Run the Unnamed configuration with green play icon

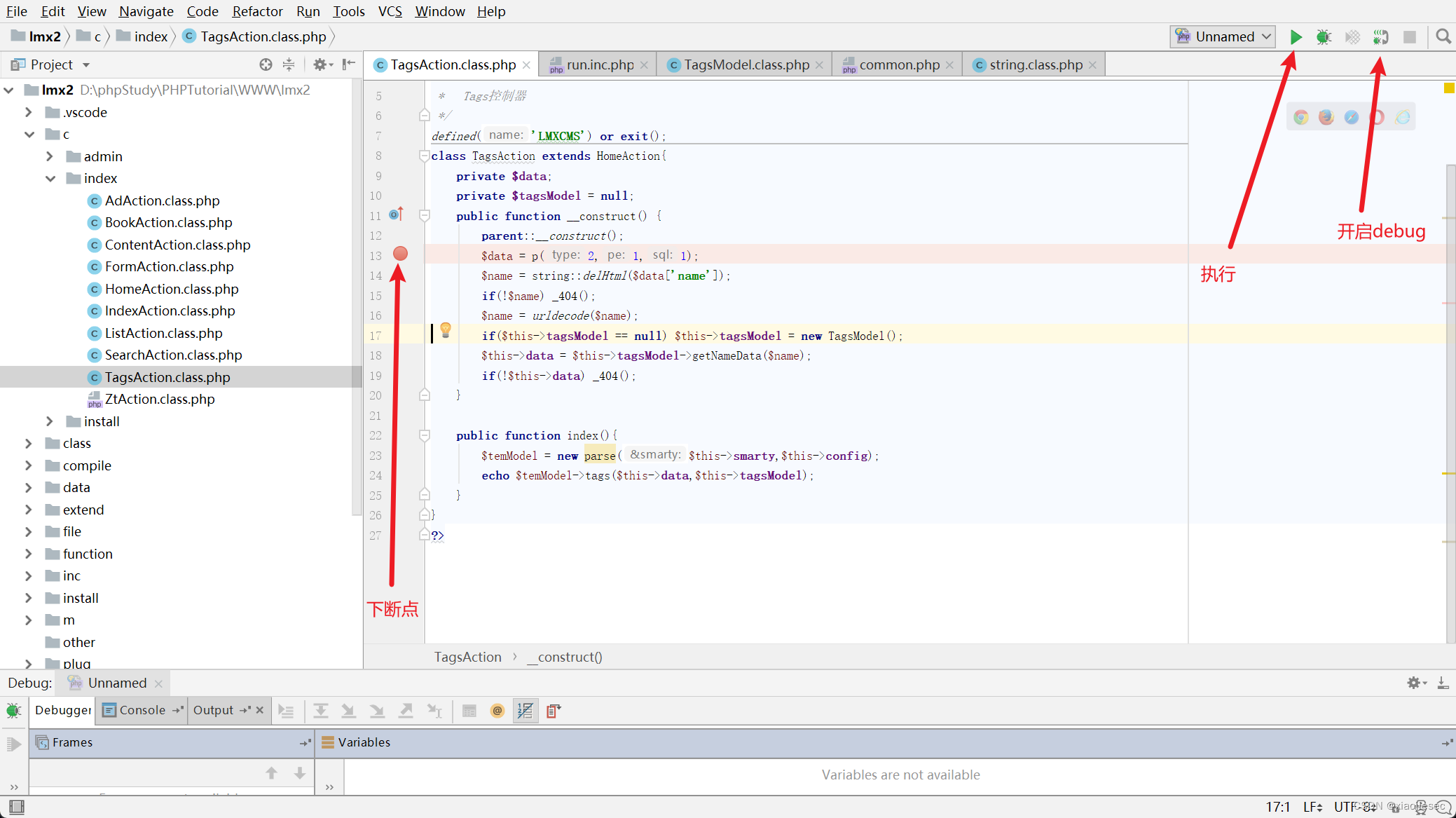[1296, 36]
